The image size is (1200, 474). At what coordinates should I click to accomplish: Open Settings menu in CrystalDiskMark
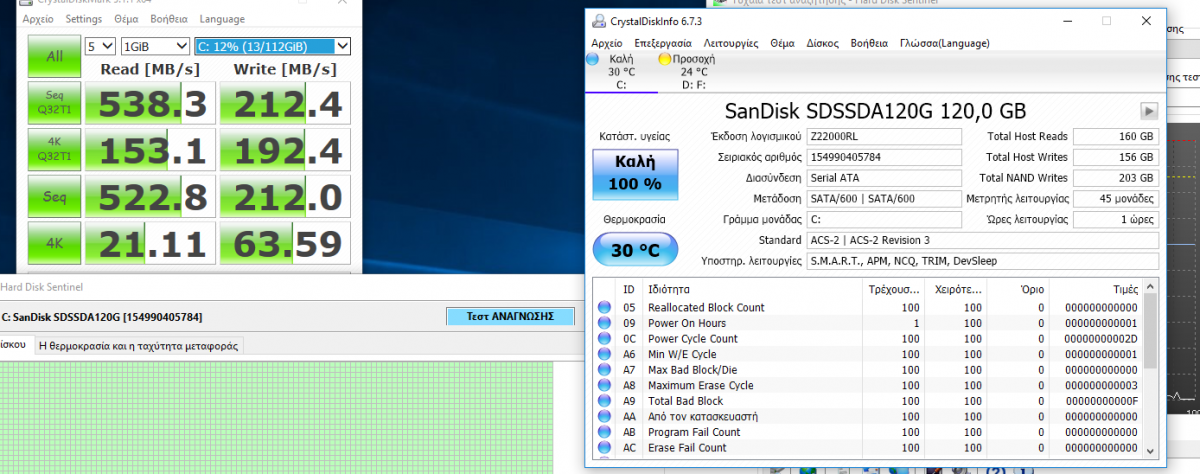(x=84, y=19)
